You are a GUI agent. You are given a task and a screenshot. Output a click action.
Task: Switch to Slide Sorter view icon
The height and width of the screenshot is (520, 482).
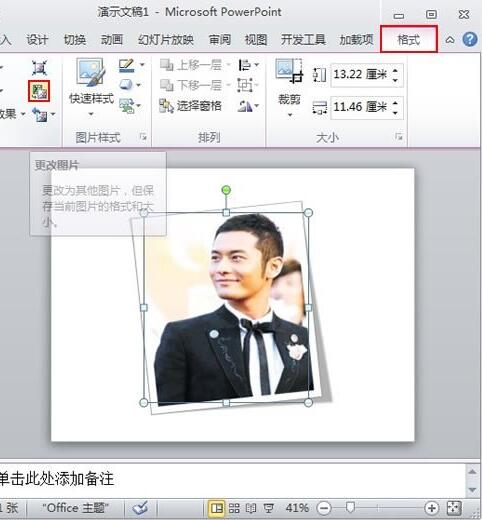click(234, 508)
